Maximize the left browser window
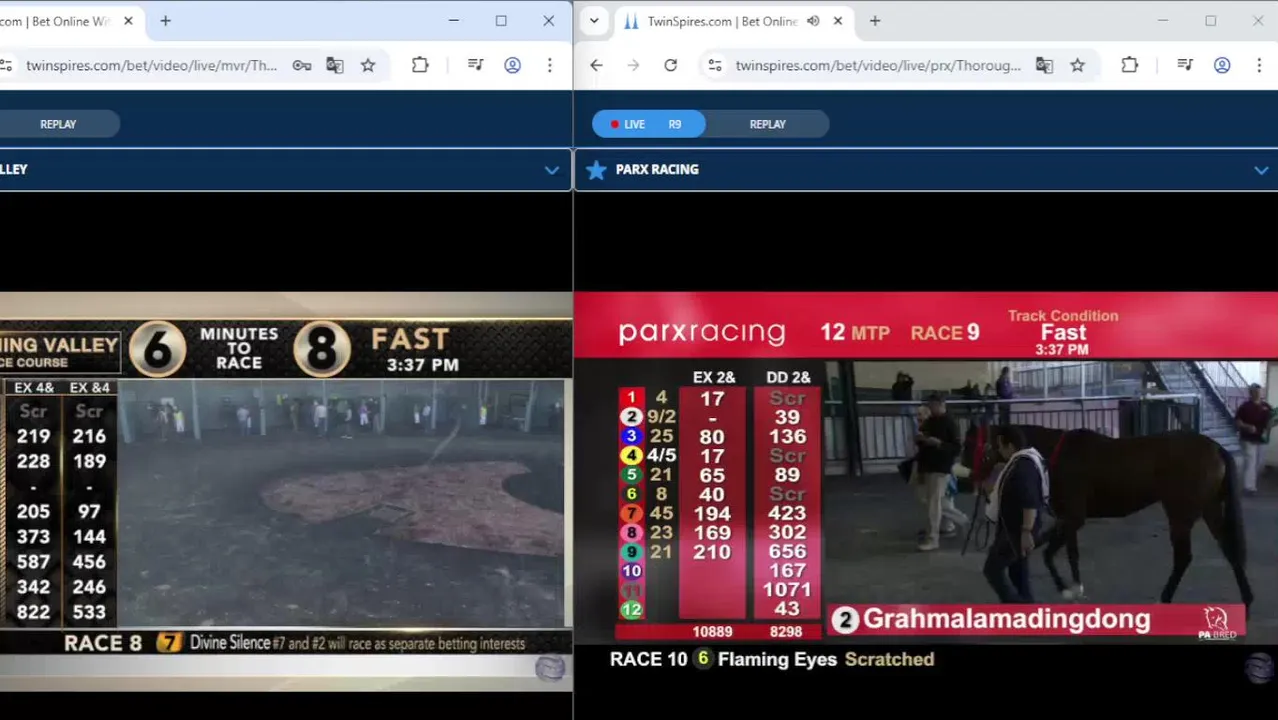 (501, 21)
